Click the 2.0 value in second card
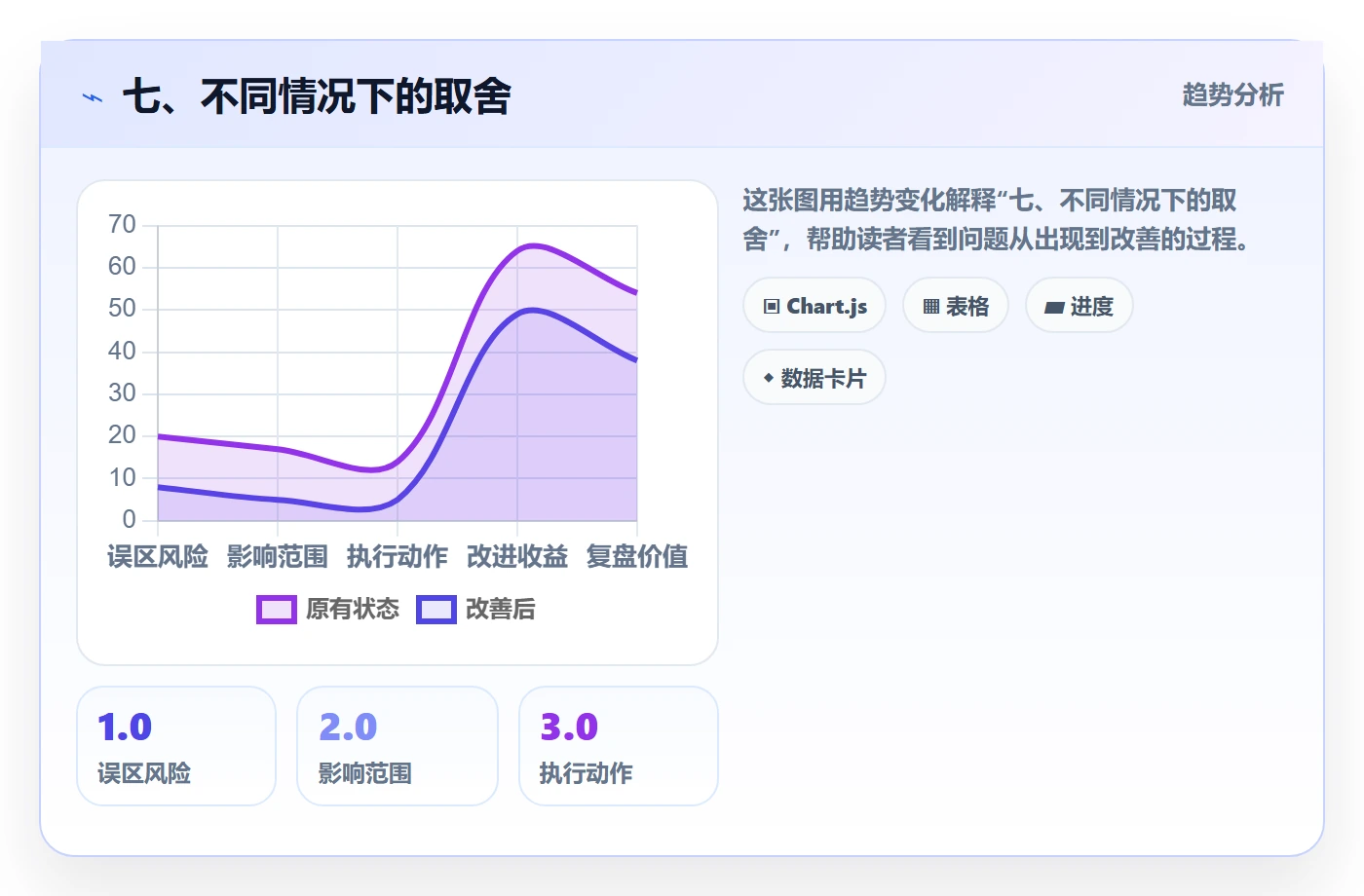 point(348,728)
